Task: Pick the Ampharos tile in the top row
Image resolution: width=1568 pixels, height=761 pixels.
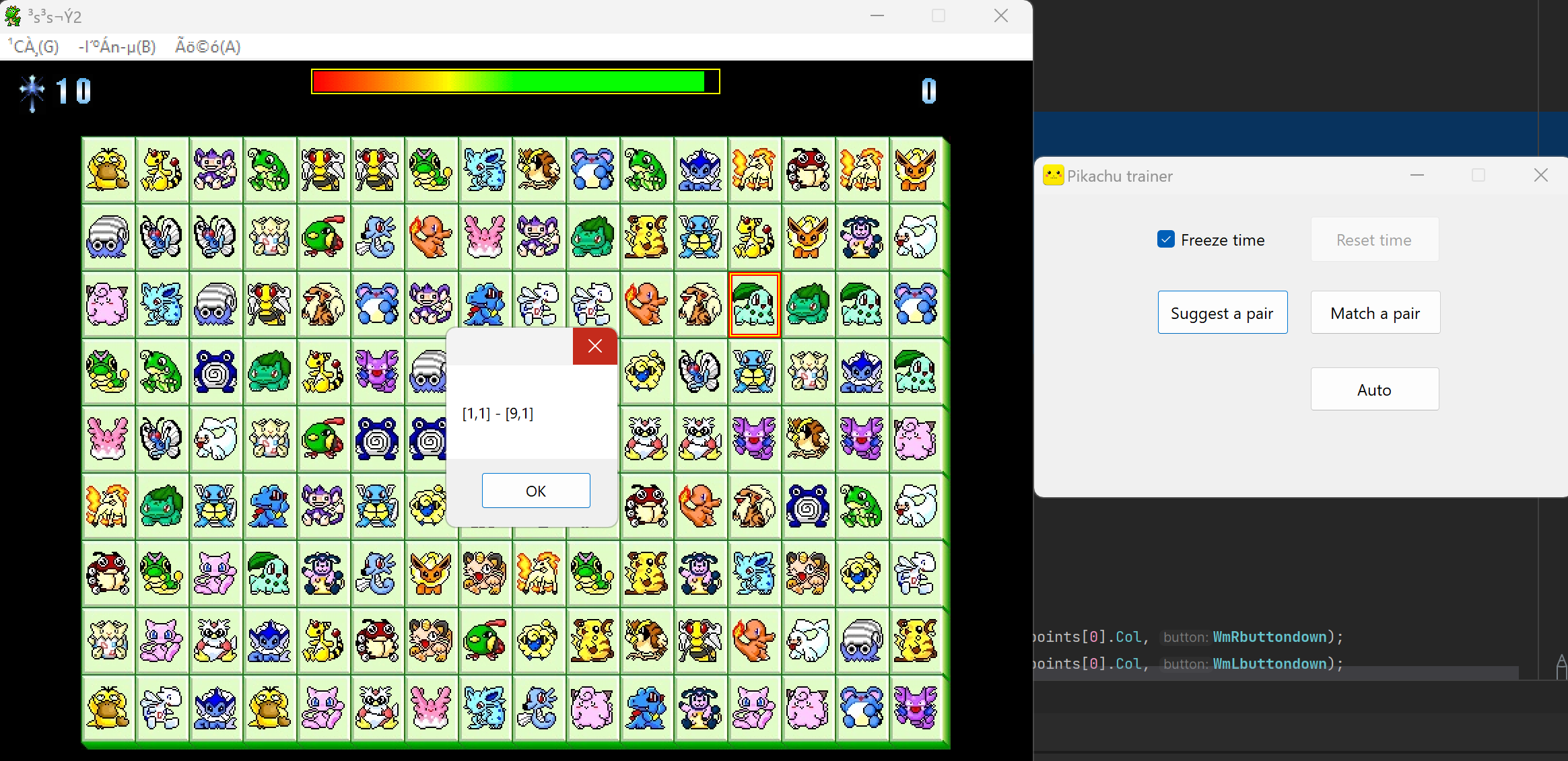Action: click(162, 170)
